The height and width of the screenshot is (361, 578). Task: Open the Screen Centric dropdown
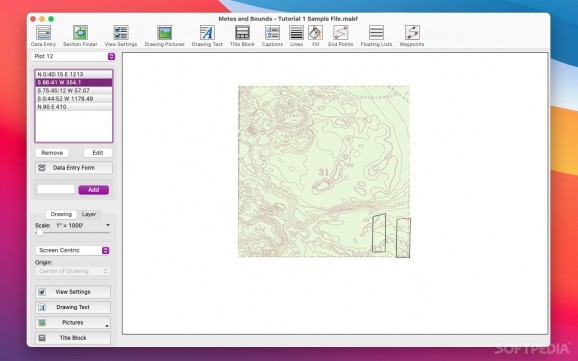point(73,250)
